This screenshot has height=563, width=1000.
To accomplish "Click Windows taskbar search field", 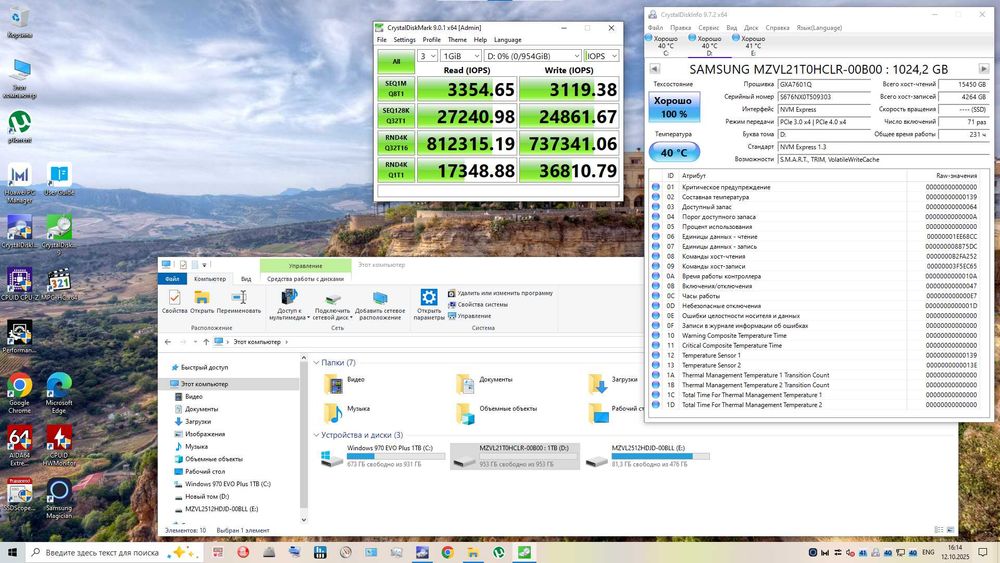I will pos(115,552).
